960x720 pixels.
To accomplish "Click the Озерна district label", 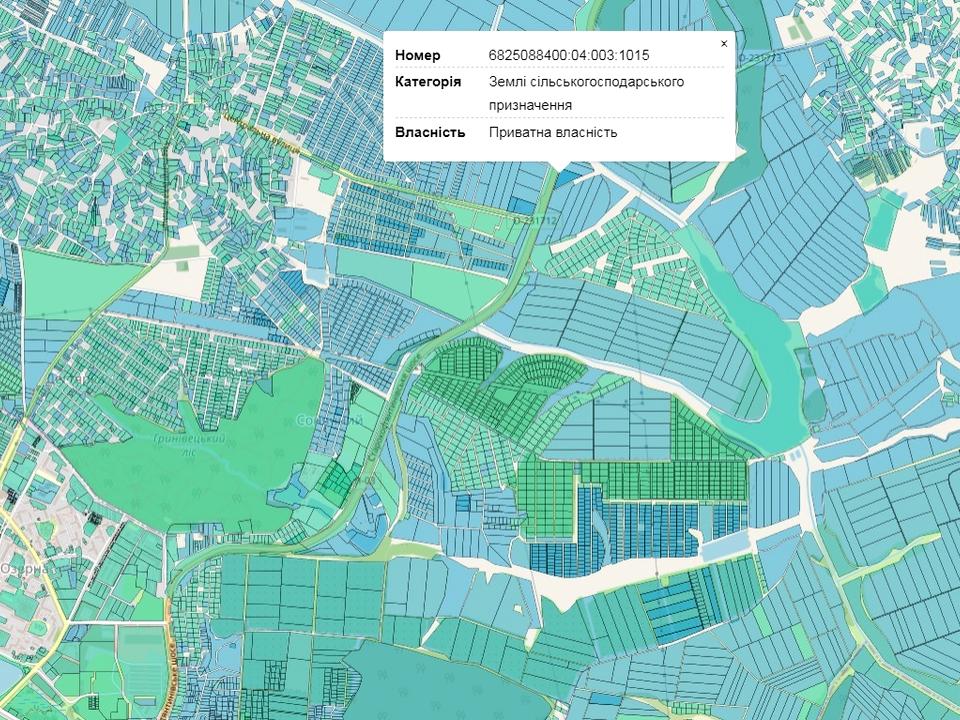I will point(22,567).
